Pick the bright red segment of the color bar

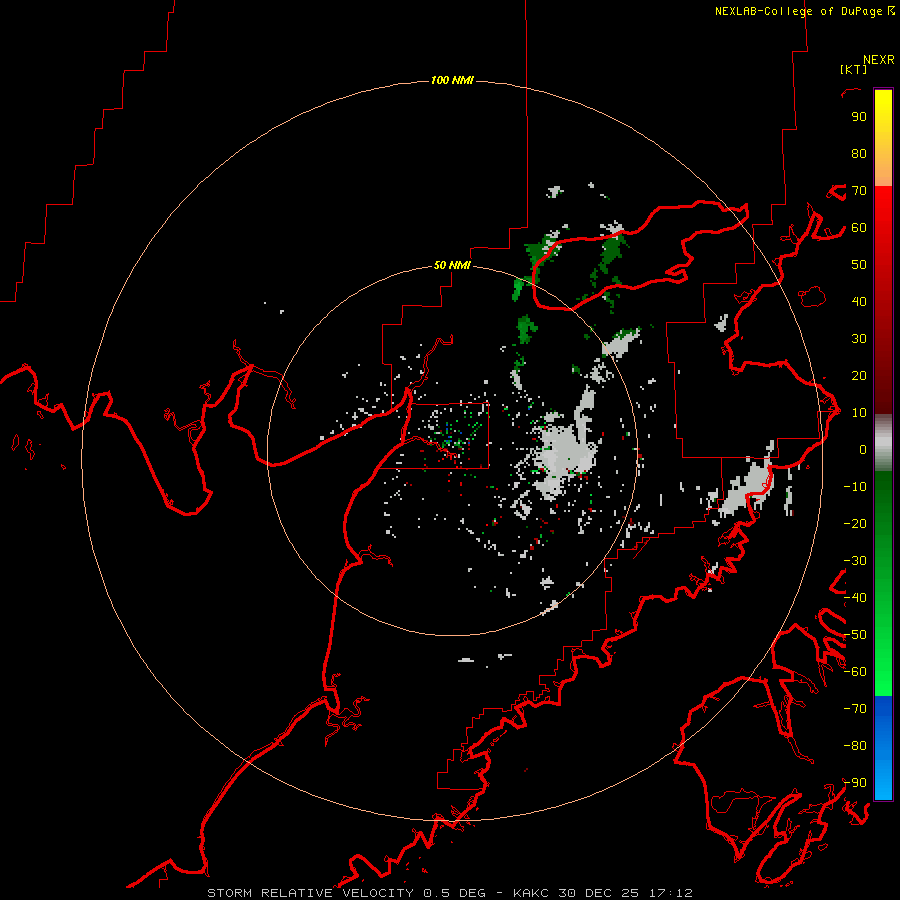tap(883, 212)
